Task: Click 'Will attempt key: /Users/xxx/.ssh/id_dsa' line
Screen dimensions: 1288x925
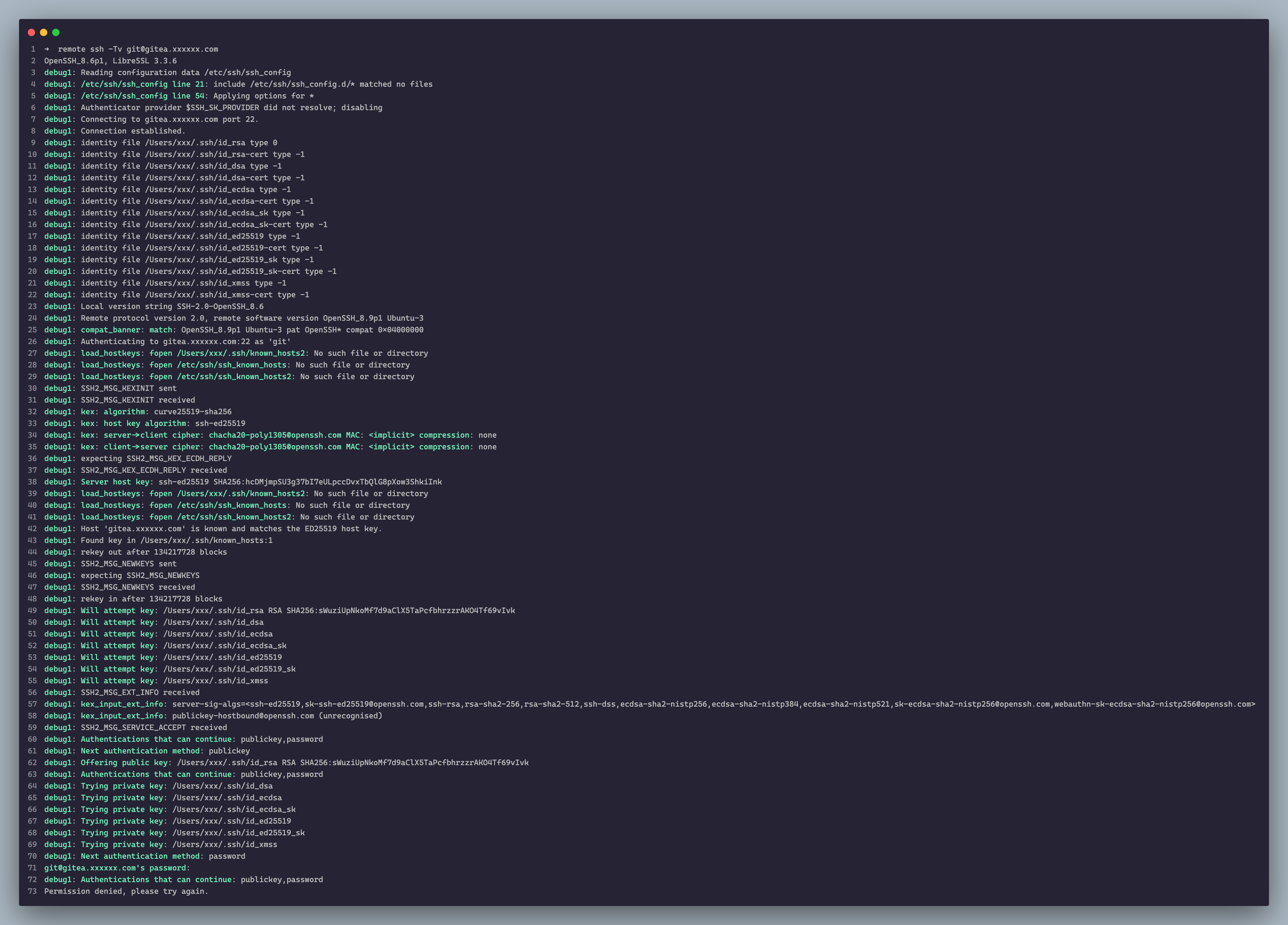Action: coord(154,622)
